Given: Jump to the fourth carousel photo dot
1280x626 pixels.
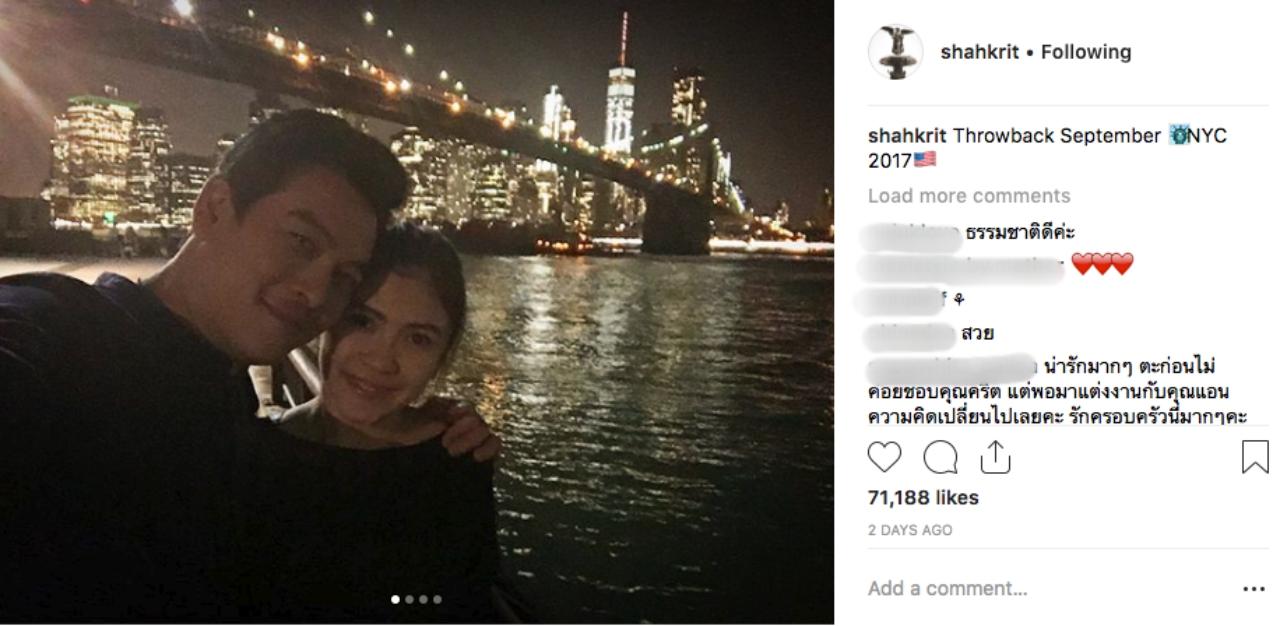Looking at the screenshot, I should [x=437, y=599].
